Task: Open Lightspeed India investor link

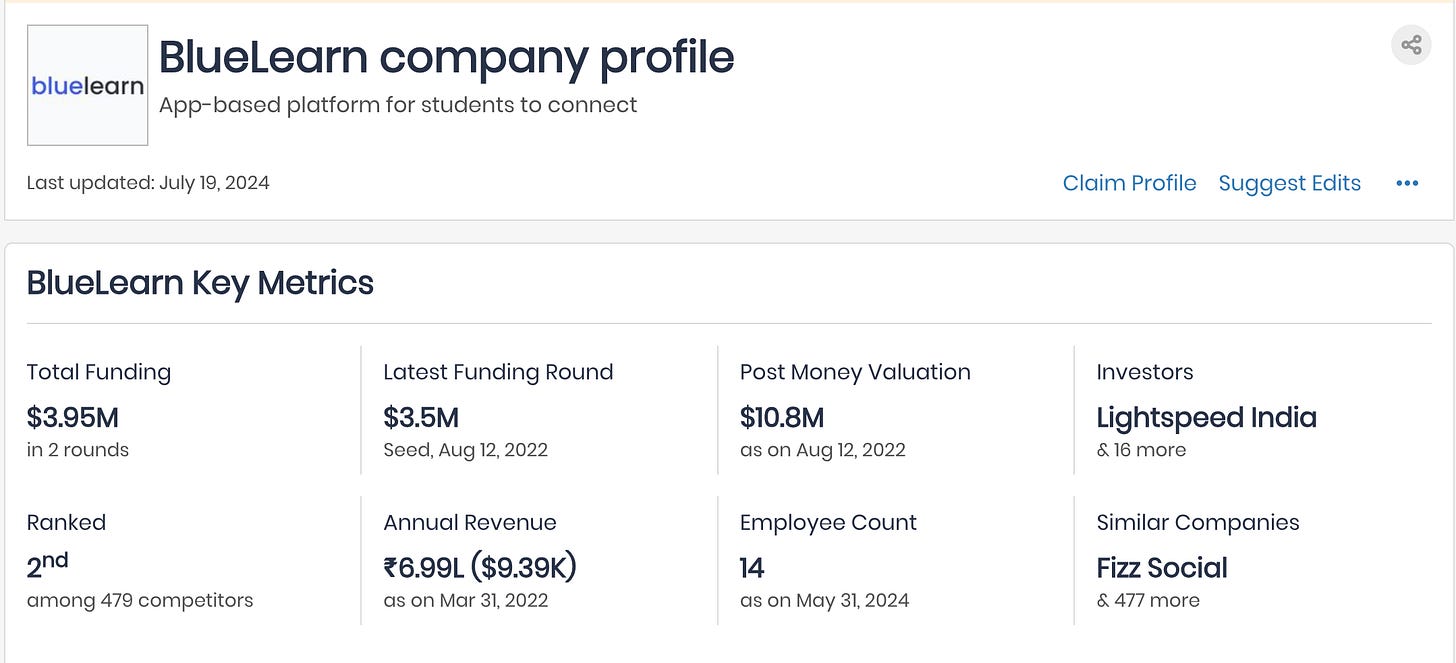Action: (x=1206, y=417)
